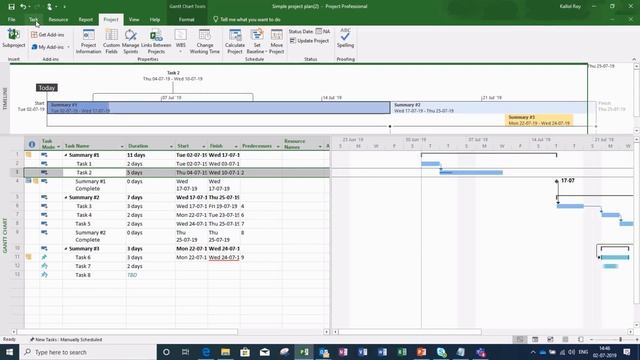The width and height of the screenshot is (640, 360).
Task: Click Task 7 manual task mode icon
Action: pyautogui.click(x=44, y=266)
